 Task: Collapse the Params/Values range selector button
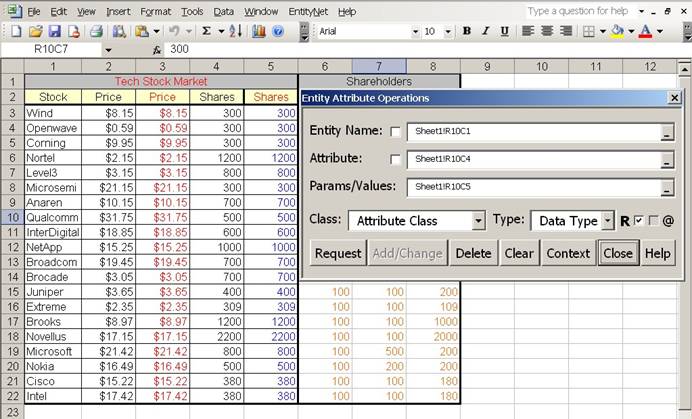tap(667, 188)
